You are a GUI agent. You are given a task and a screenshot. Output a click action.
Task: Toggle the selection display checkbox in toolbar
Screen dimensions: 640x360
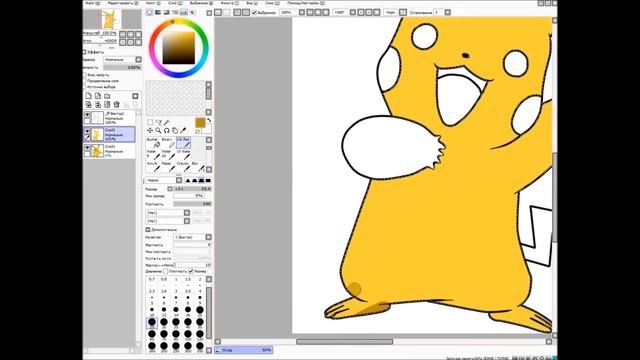(254, 13)
